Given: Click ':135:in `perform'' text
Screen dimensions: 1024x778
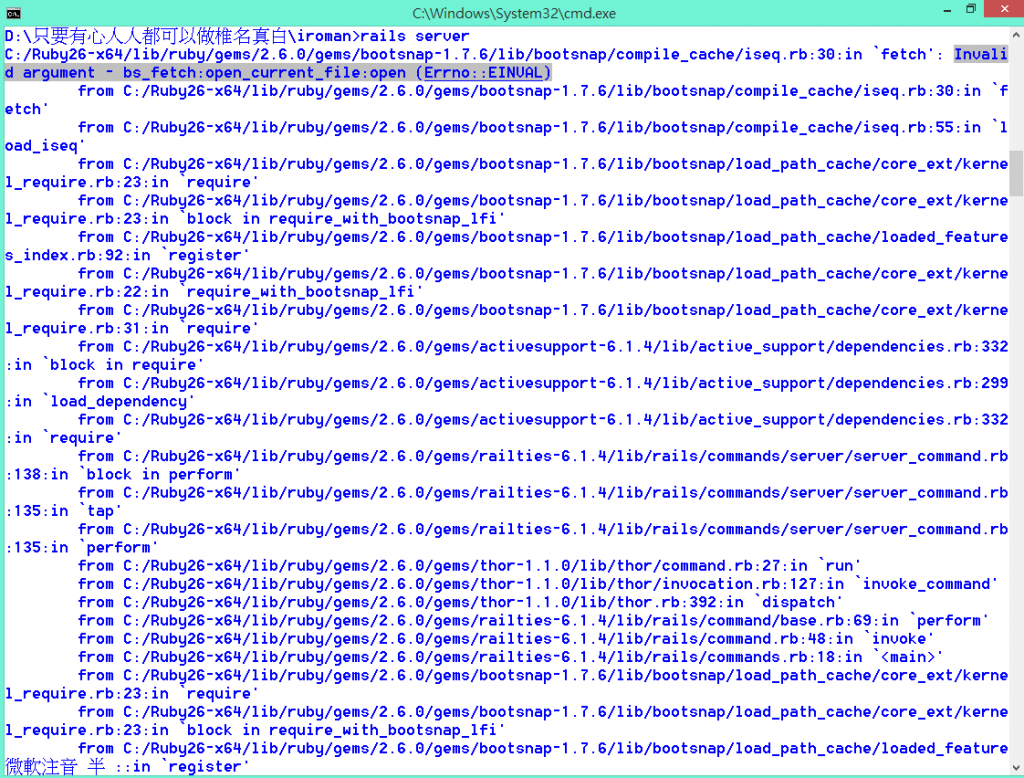Looking at the screenshot, I should (x=81, y=548).
